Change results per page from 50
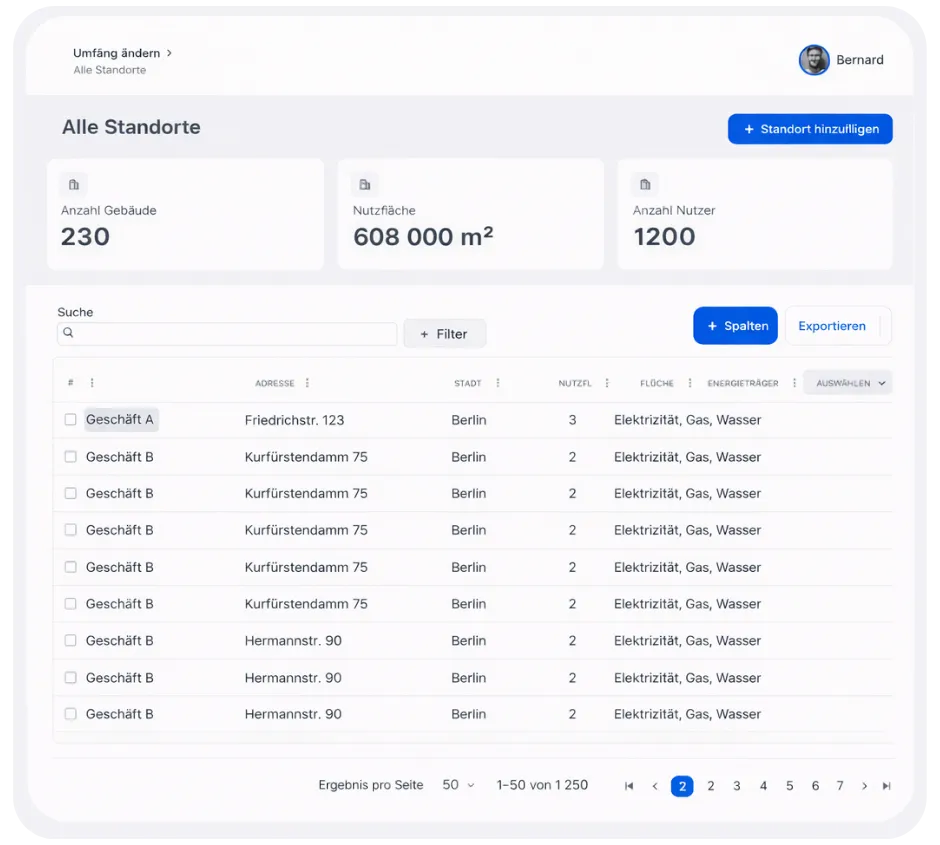940x845 pixels. 459,786
